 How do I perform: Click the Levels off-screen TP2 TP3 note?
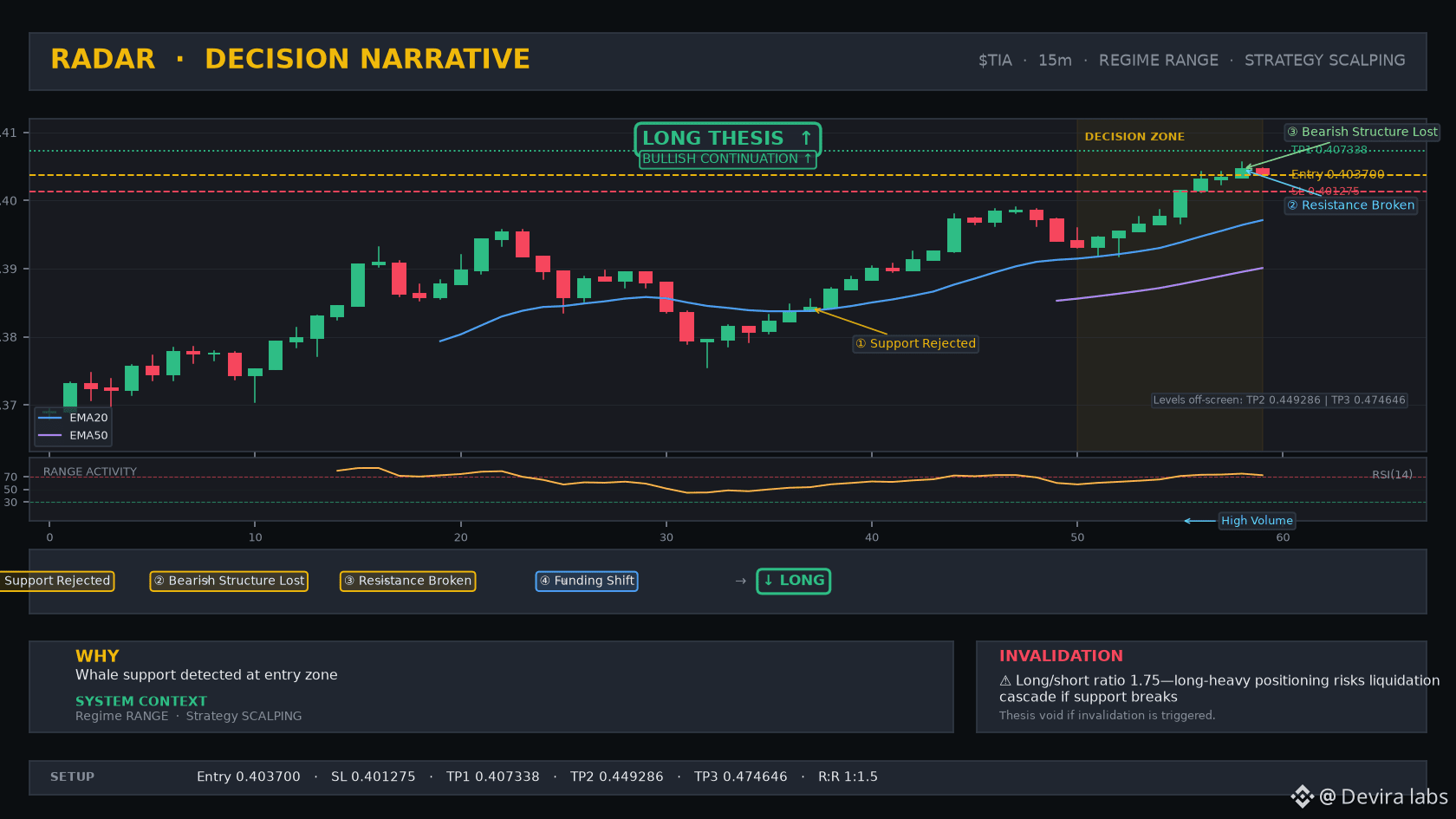click(x=1279, y=400)
